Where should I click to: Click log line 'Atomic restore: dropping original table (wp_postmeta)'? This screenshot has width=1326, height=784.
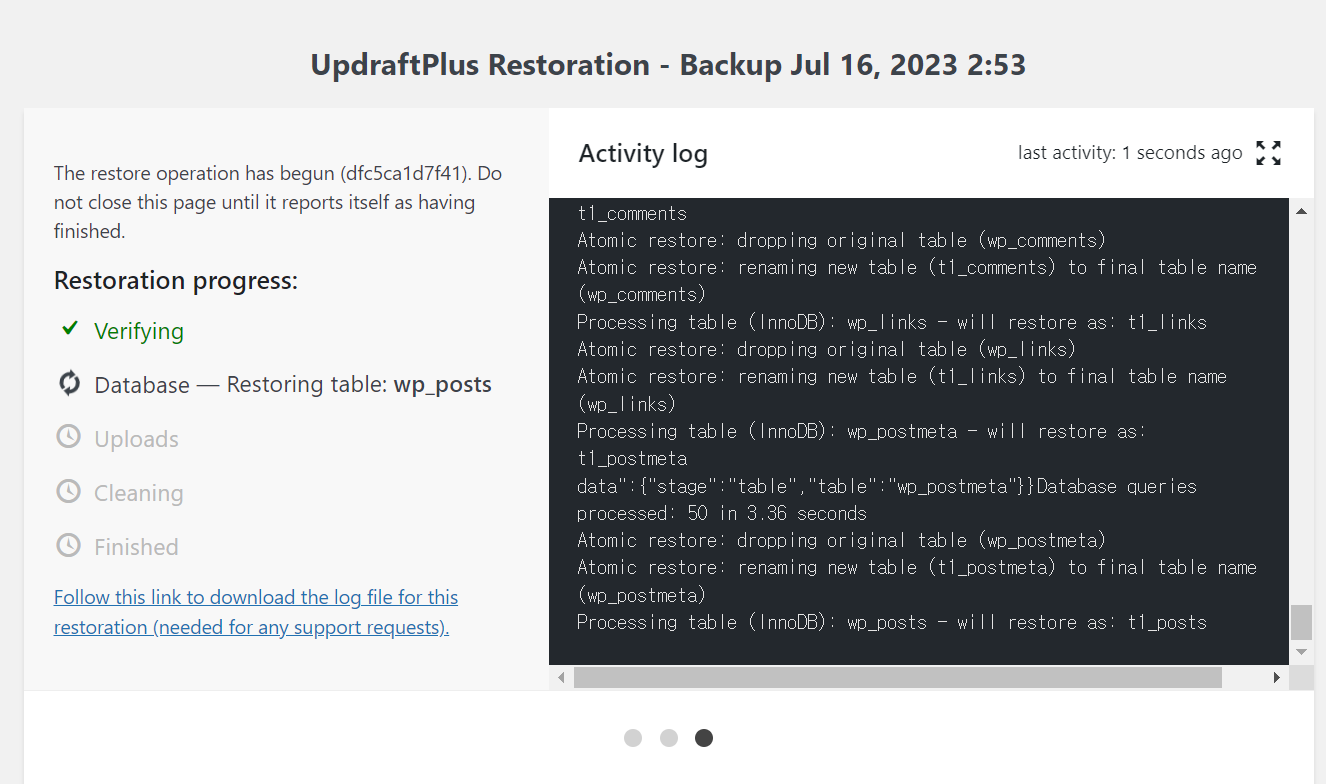click(x=841, y=540)
